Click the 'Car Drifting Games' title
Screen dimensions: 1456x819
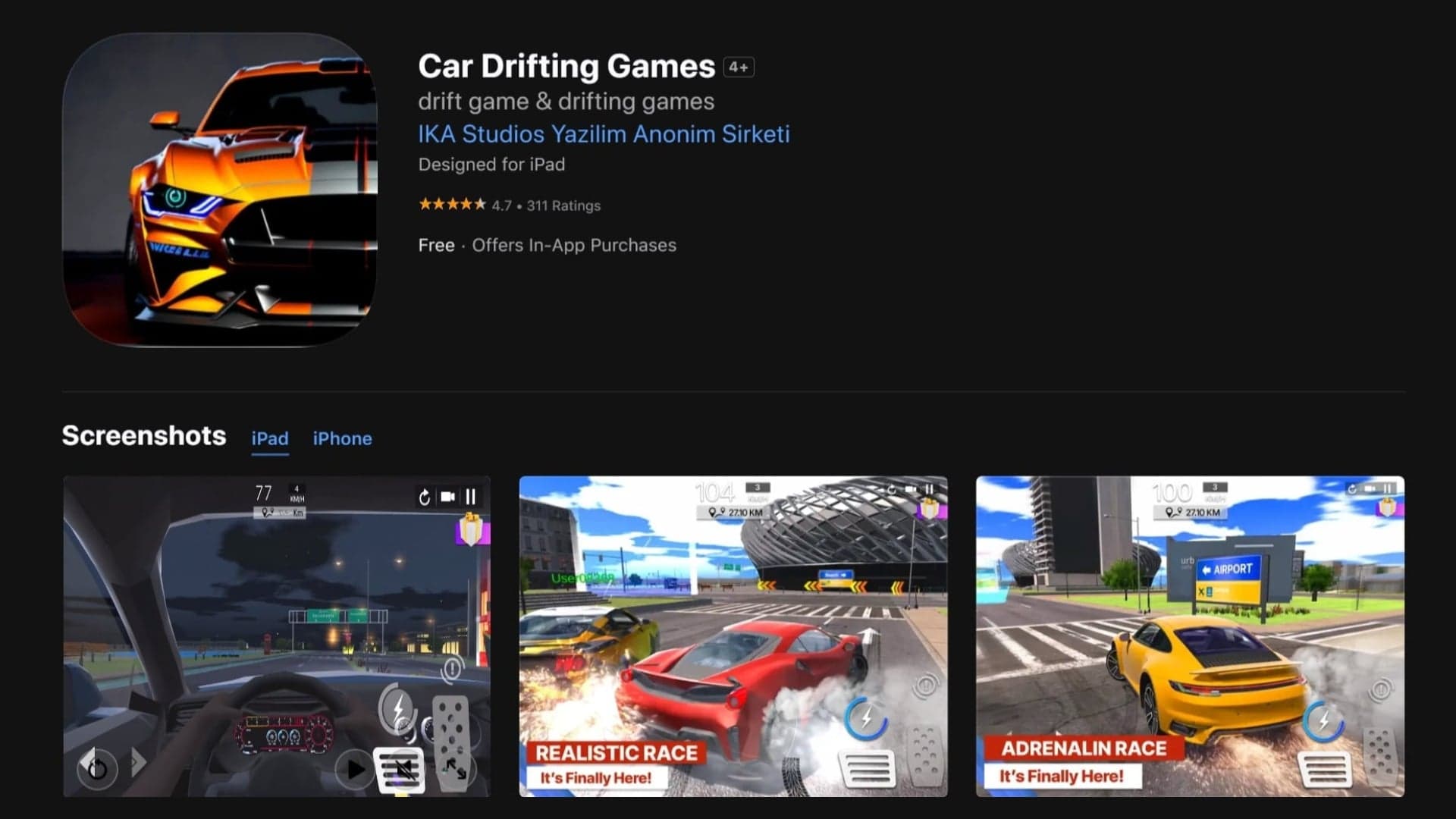click(566, 67)
